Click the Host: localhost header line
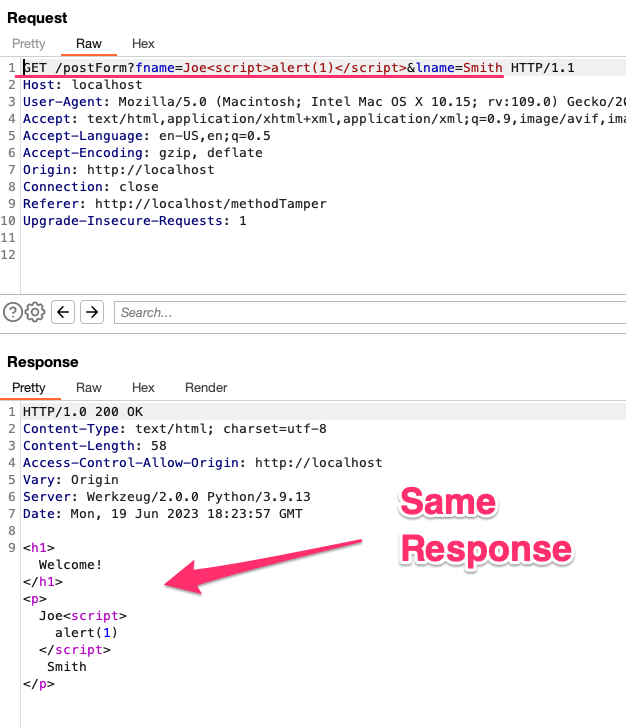626x728 pixels. tap(83, 85)
